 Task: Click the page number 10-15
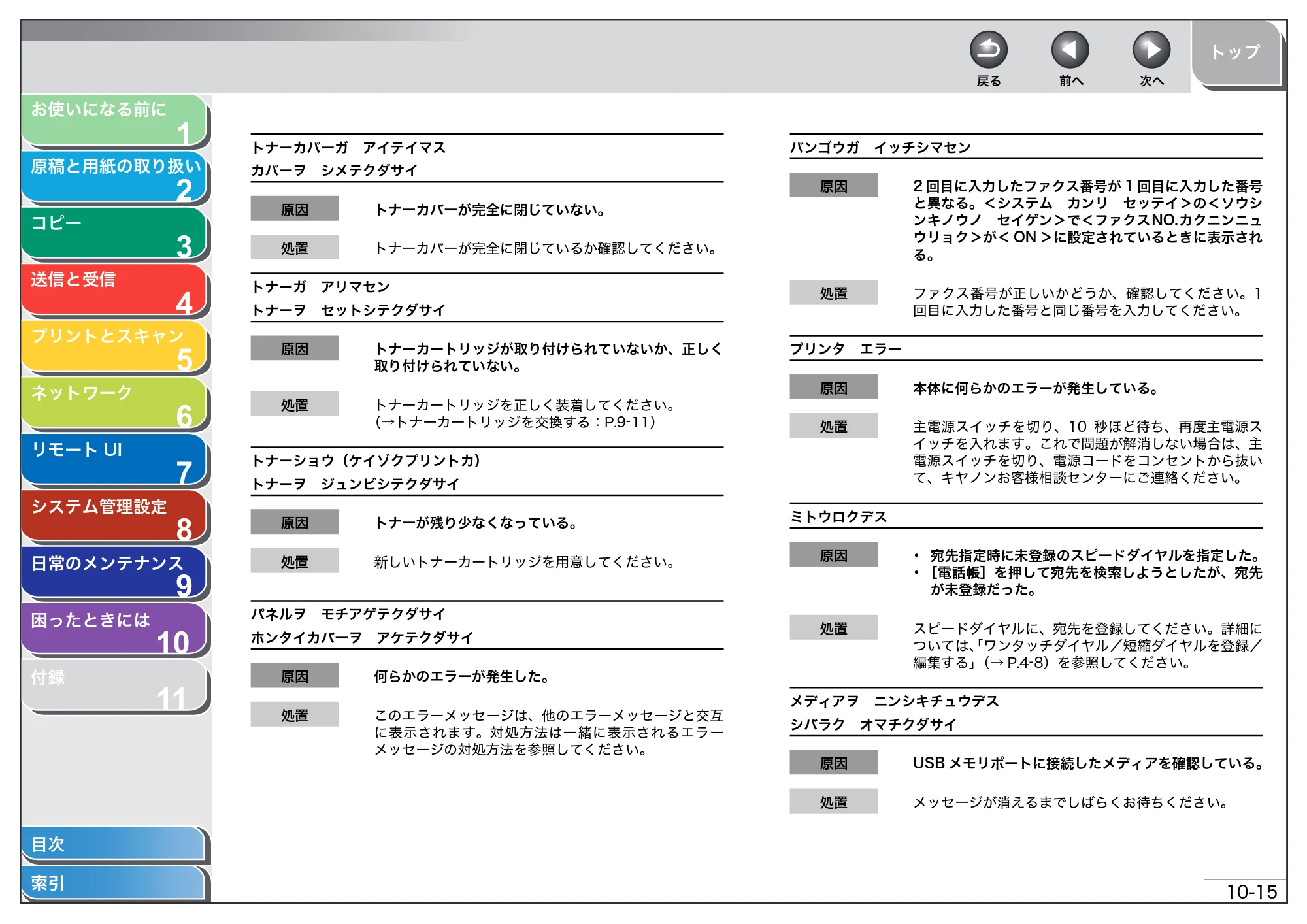click(x=1251, y=892)
